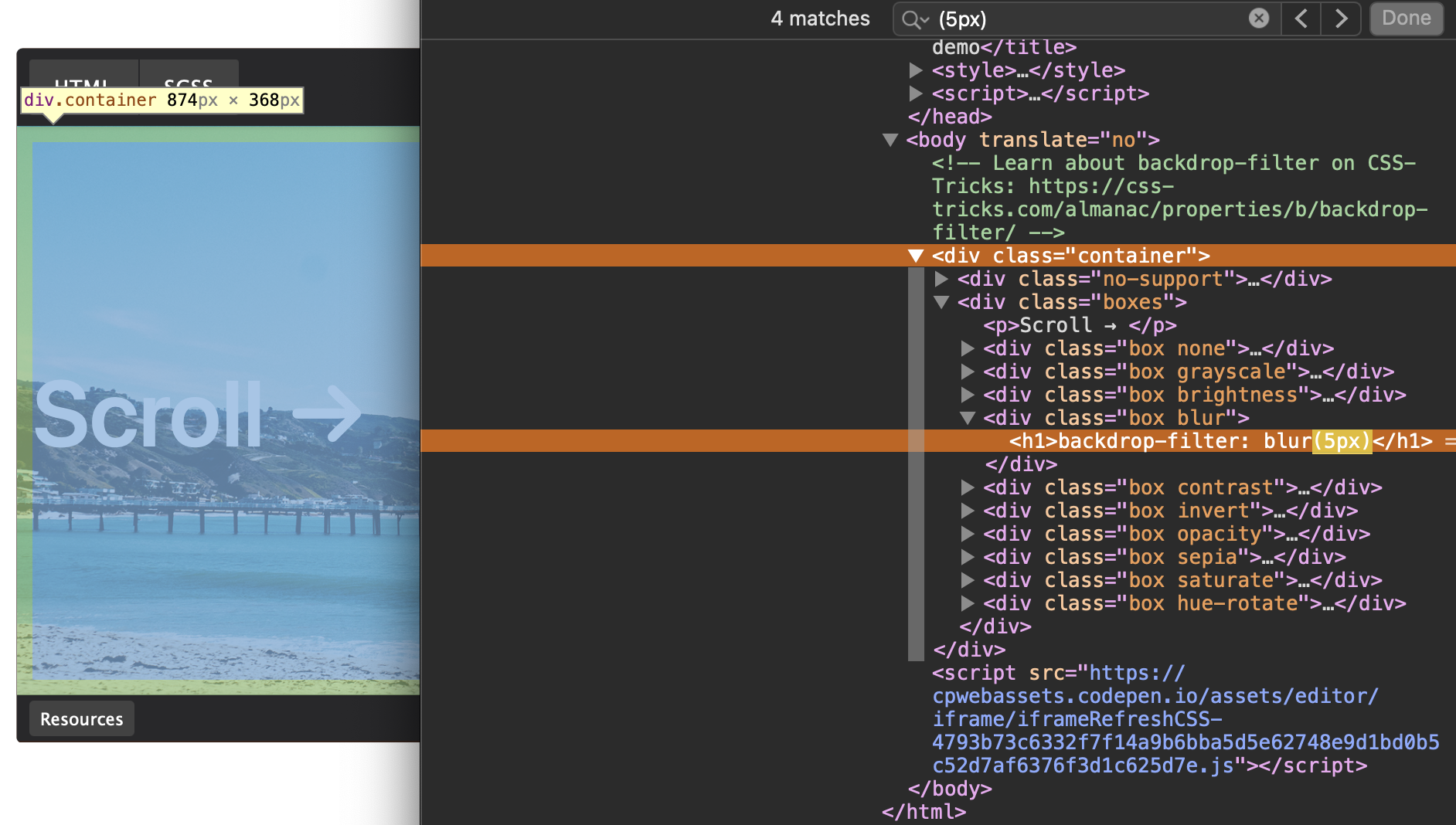
Task: Select the Scroll paragraph node
Action: [x=1080, y=325]
